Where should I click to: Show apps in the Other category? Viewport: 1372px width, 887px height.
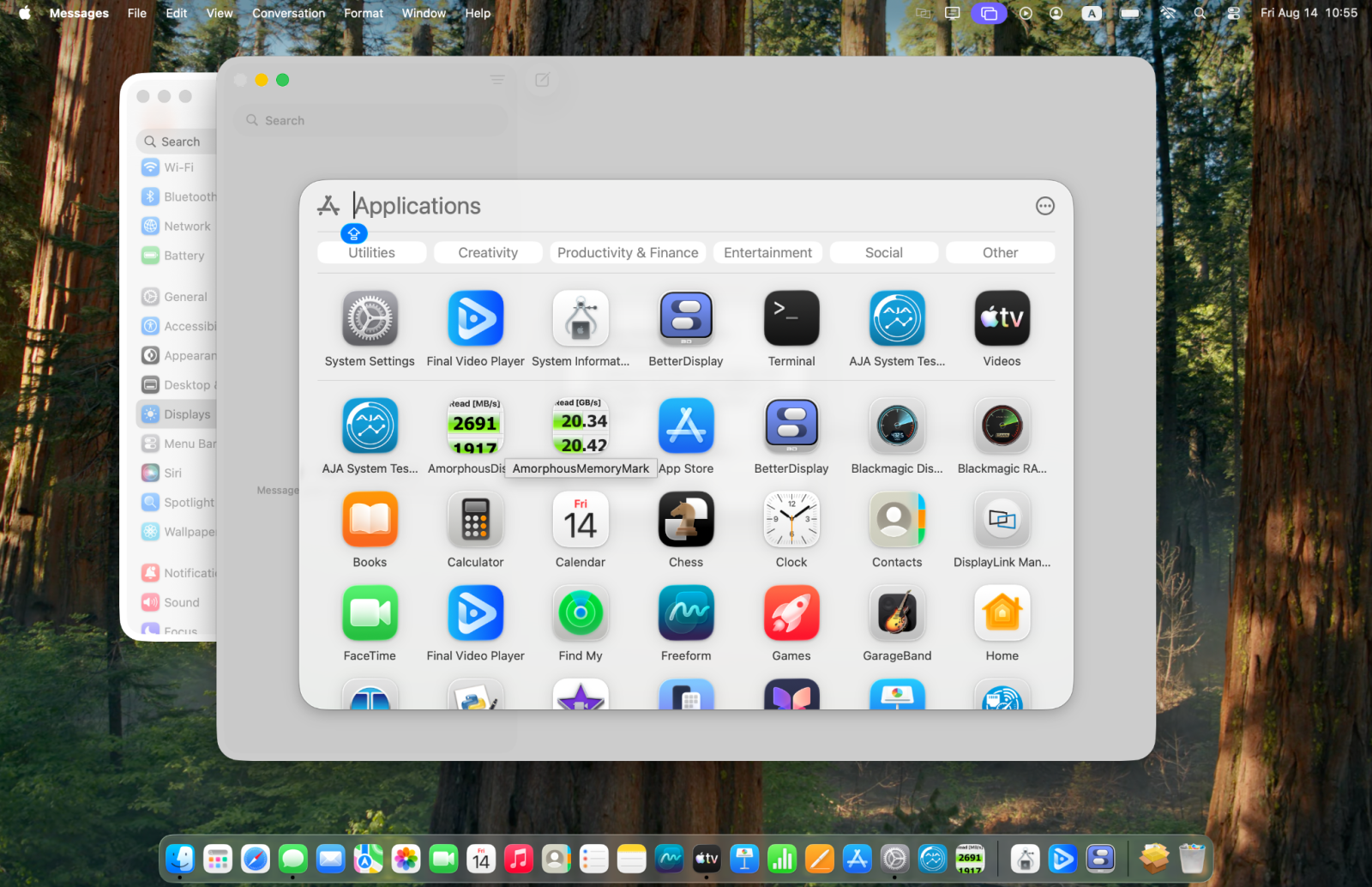tap(1000, 252)
